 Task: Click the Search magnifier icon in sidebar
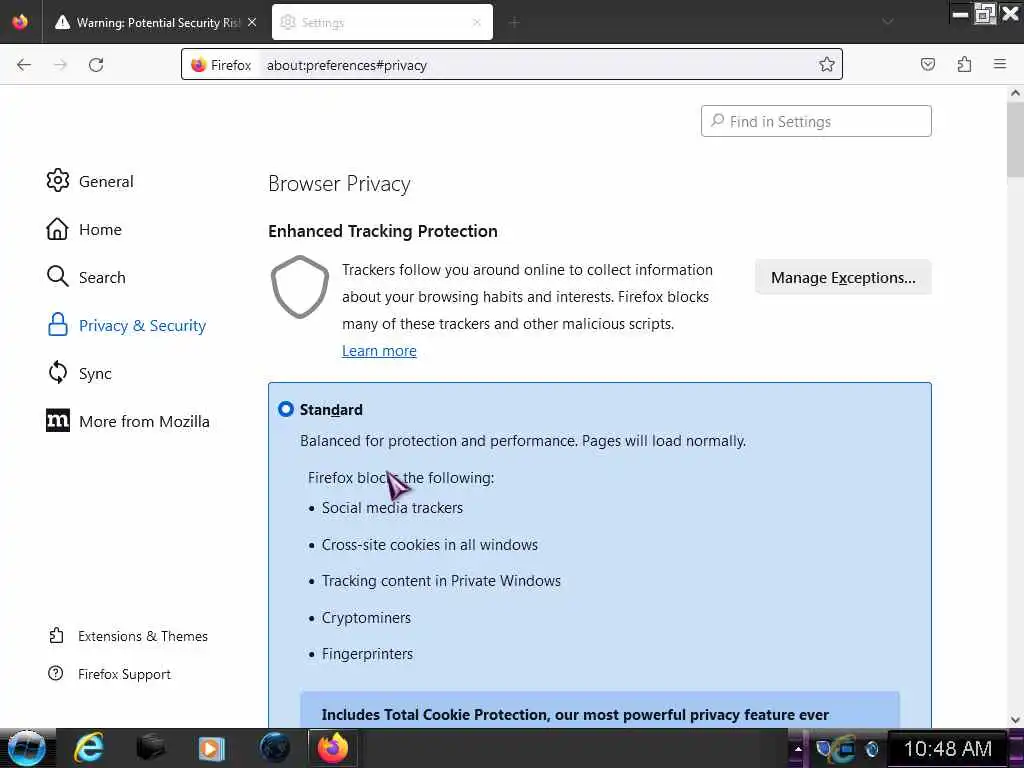[x=57, y=277]
